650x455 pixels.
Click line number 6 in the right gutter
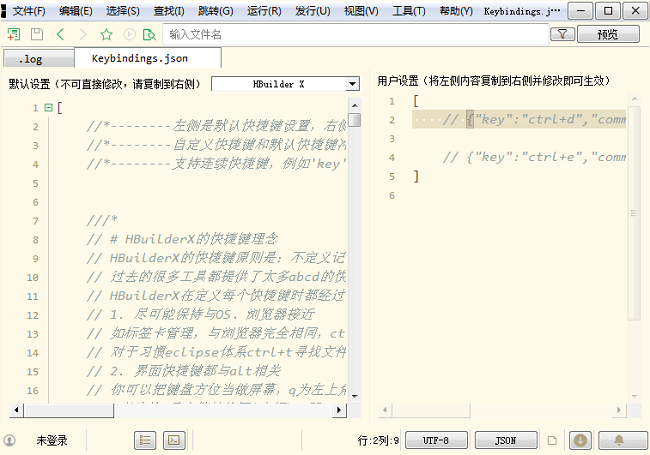pyautogui.click(x=392, y=196)
